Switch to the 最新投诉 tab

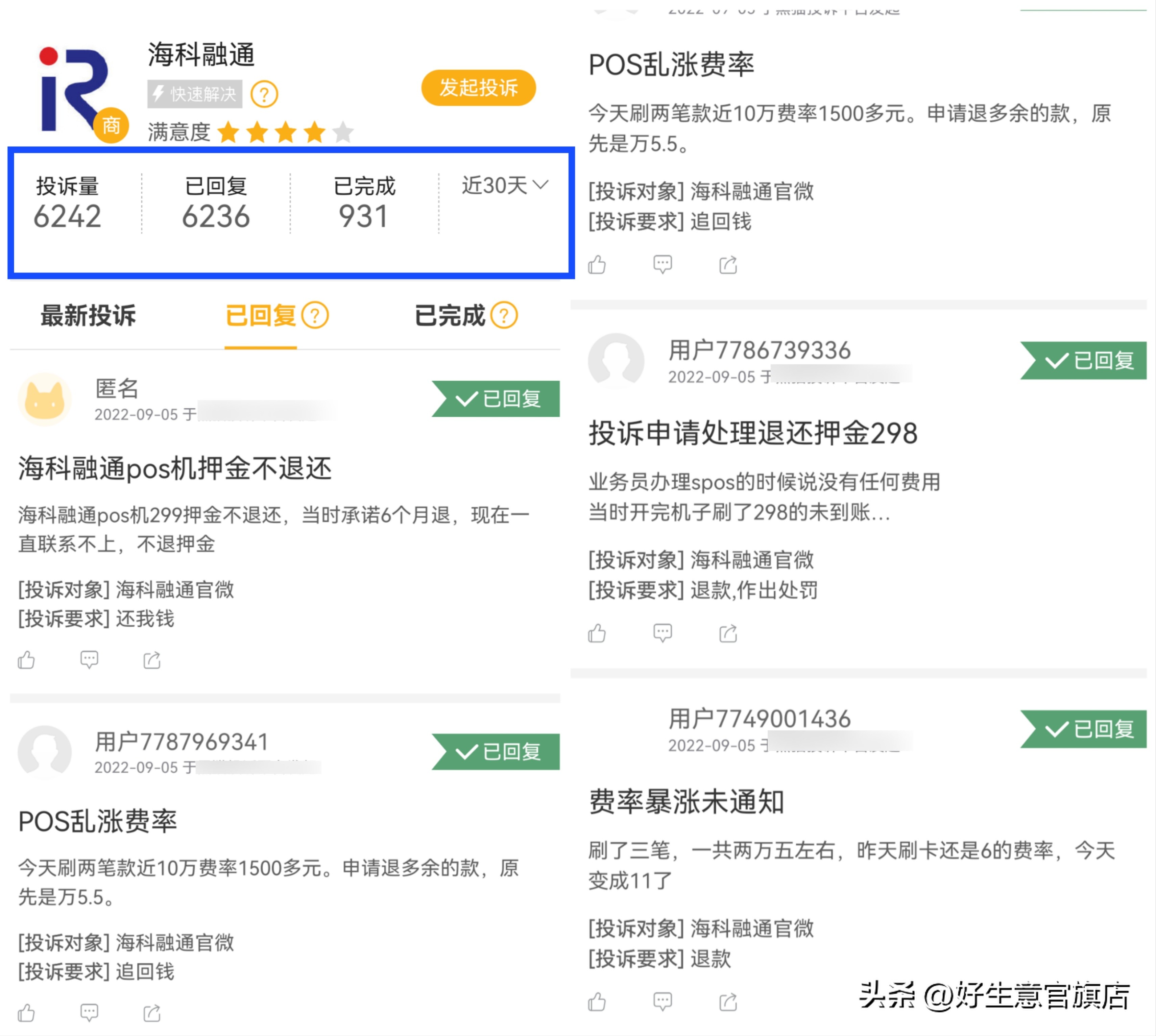point(88,315)
